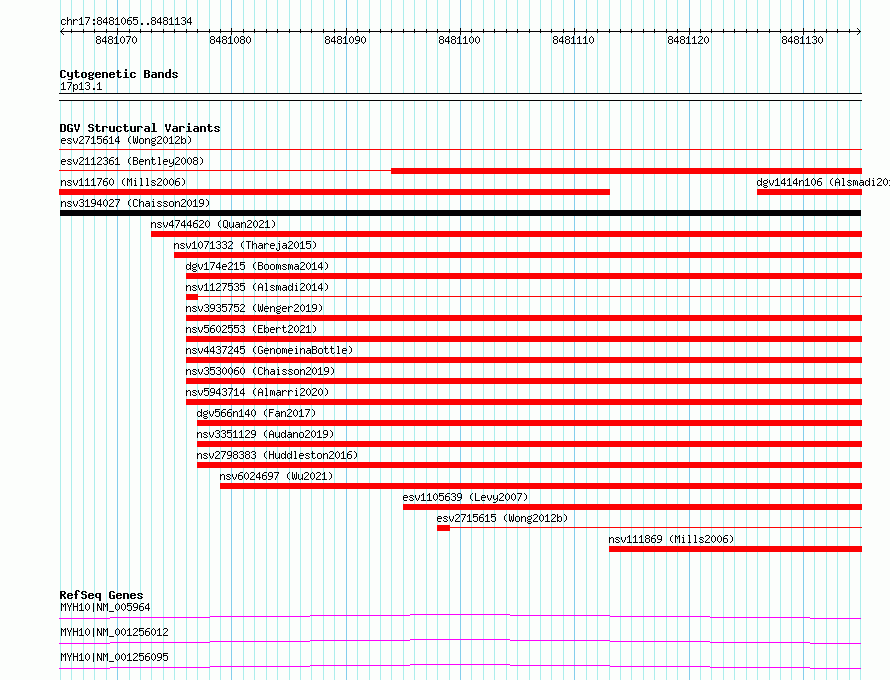Select MYH10|NM_001256095 gene label
The height and width of the screenshot is (680, 890).
pyautogui.click(x=114, y=657)
